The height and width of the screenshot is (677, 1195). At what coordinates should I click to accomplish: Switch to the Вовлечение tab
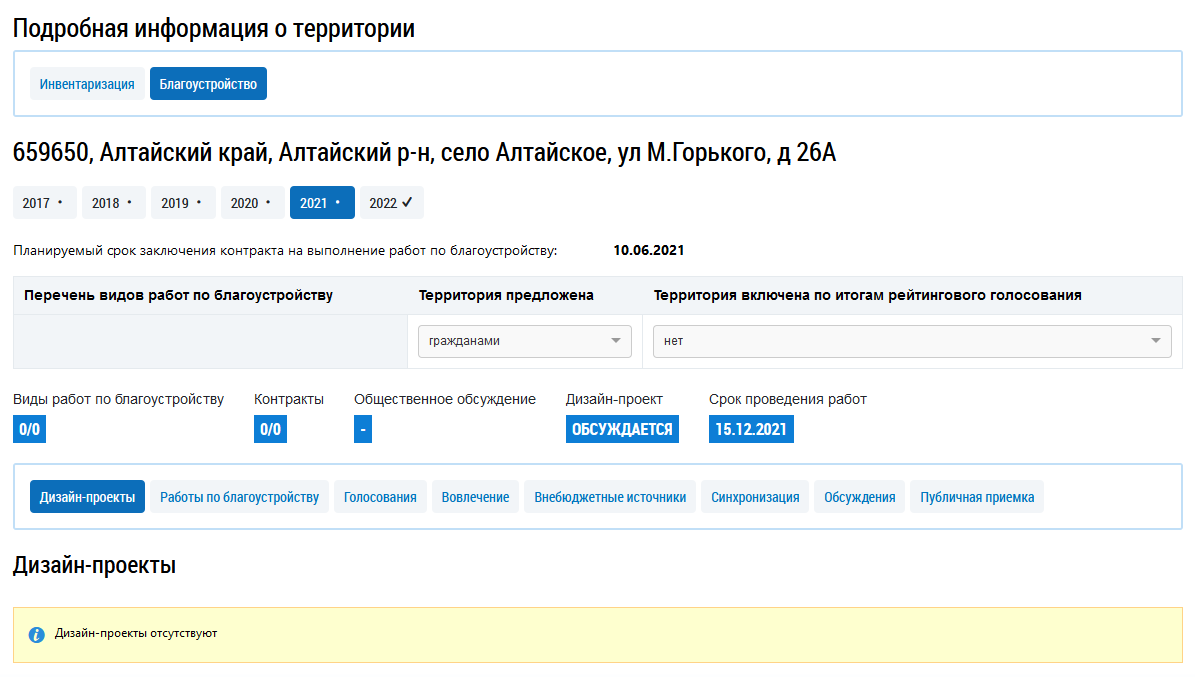coord(475,497)
